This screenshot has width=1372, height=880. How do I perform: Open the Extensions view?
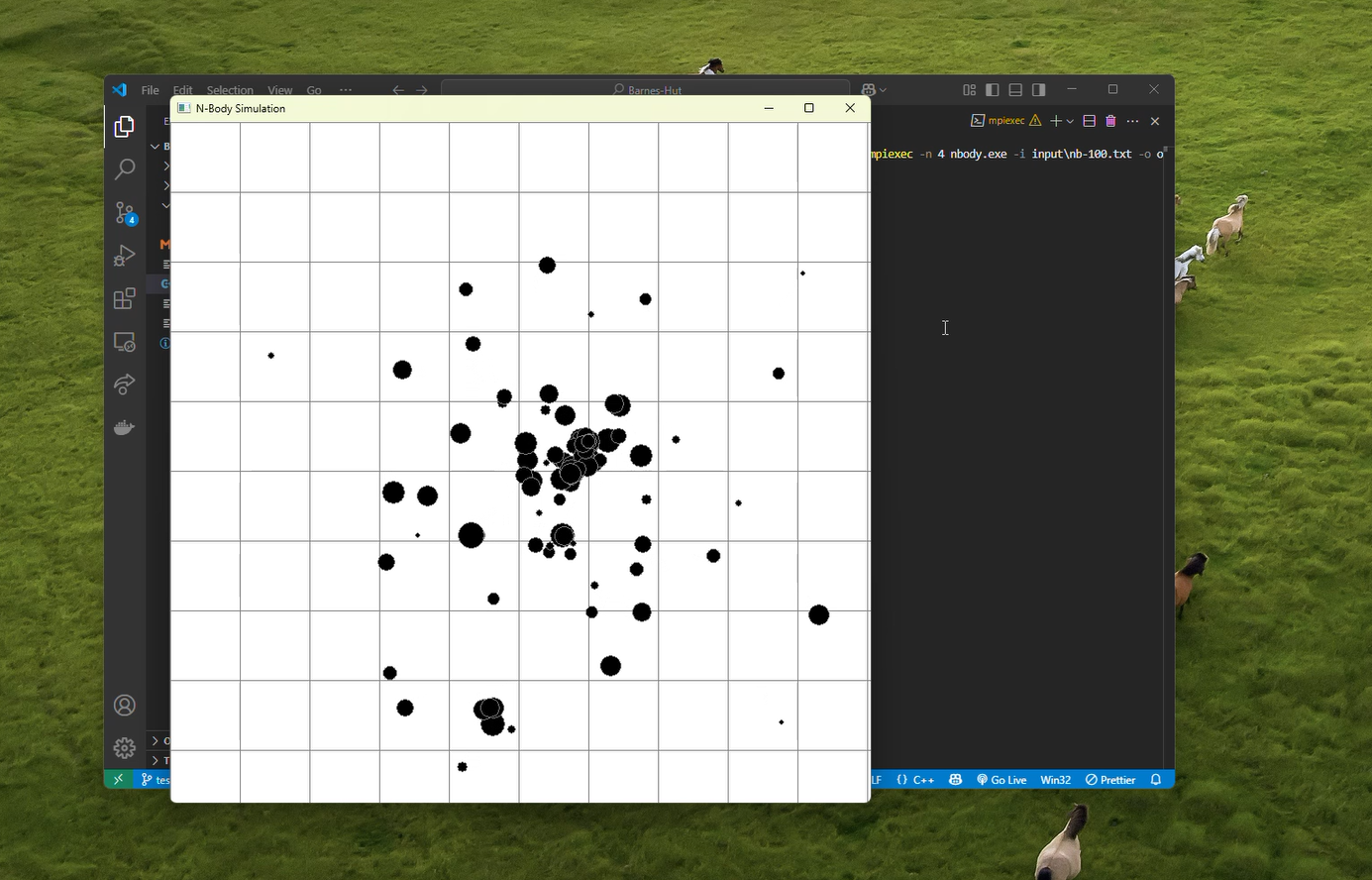124,298
